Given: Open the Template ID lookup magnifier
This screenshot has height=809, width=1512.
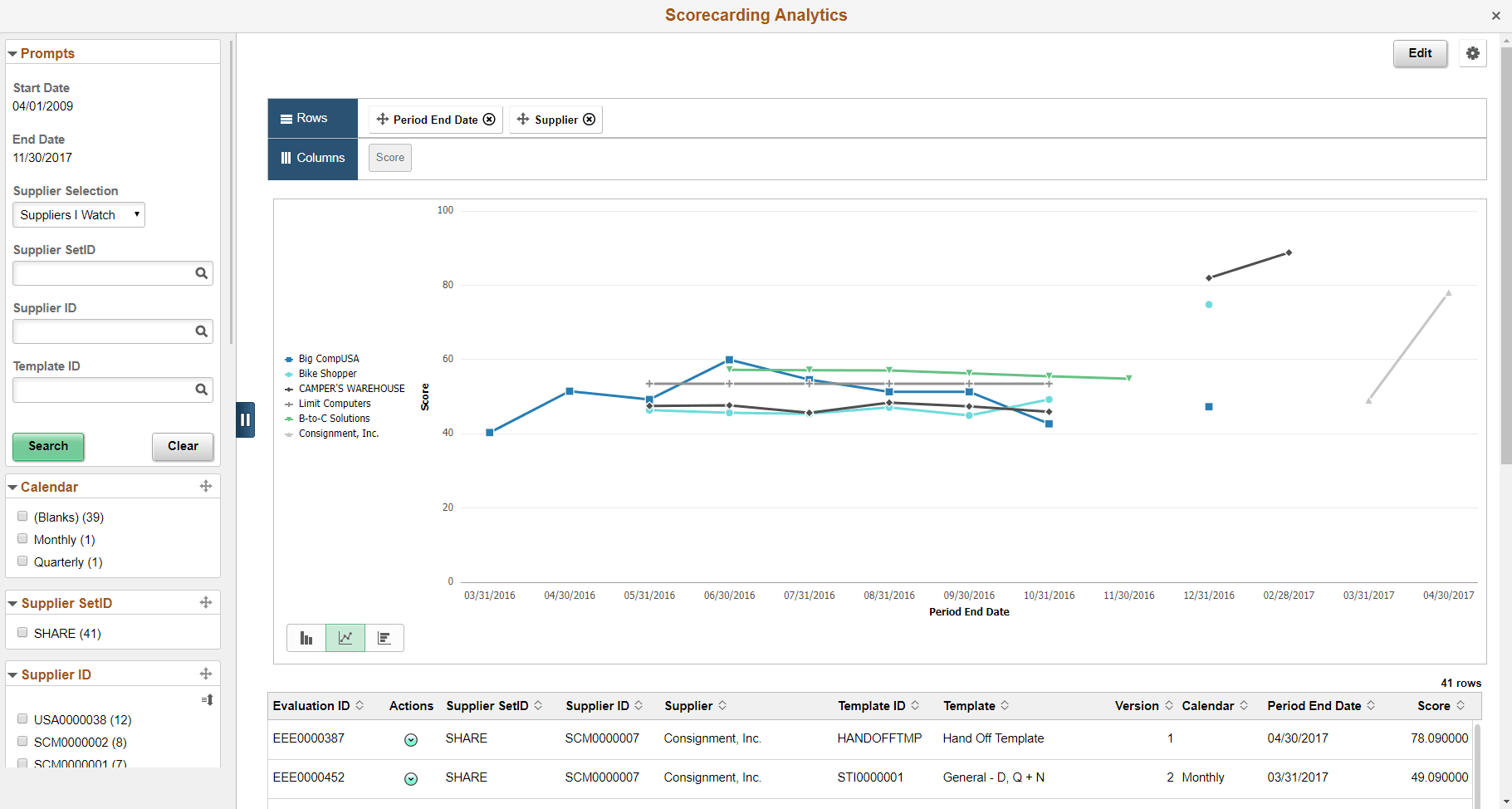Looking at the screenshot, I should click(x=202, y=390).
